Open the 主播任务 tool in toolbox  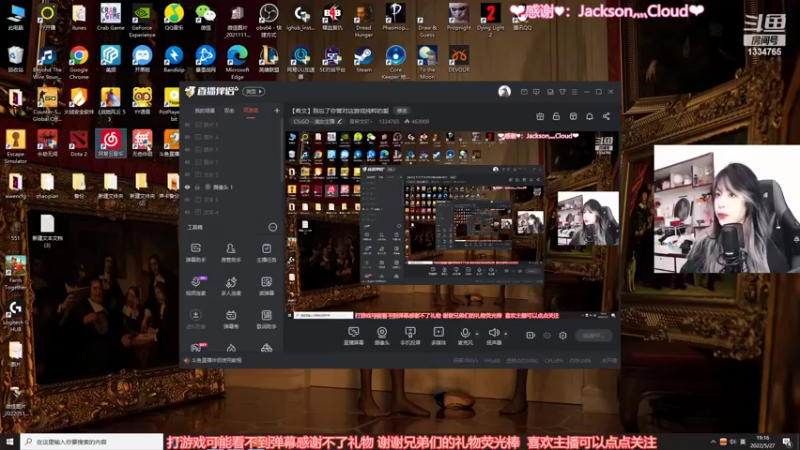click(x=266, y=253)
